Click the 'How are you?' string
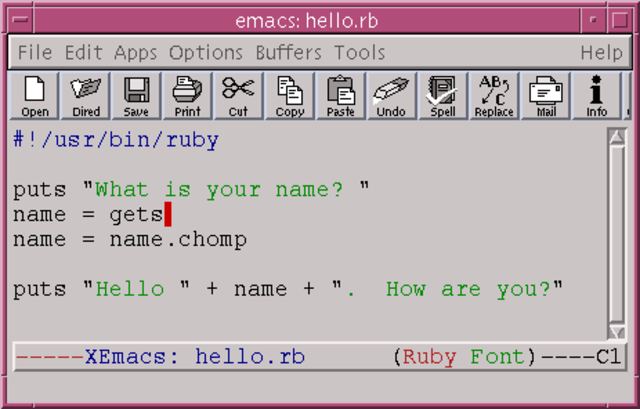 (x=468, y=289)
